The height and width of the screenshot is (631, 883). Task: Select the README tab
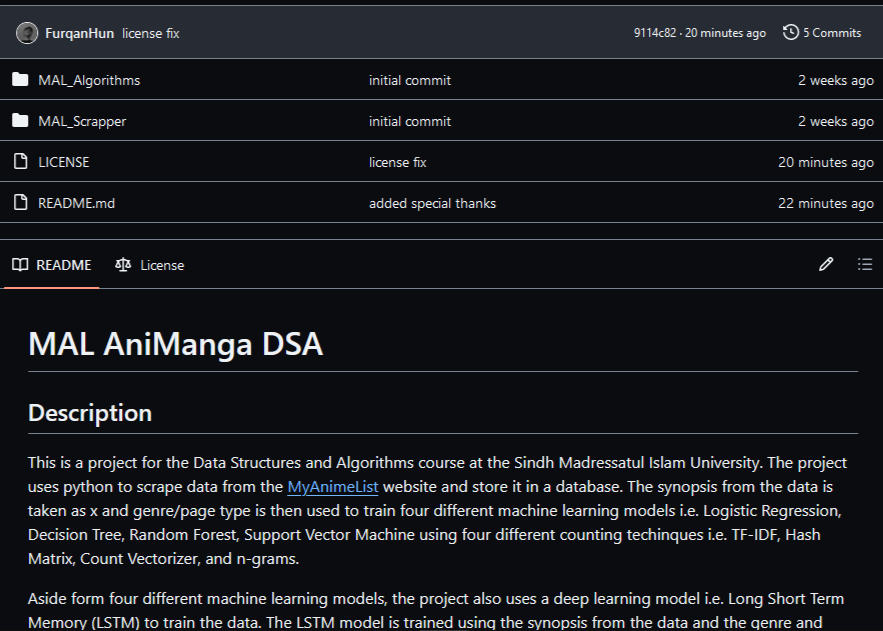click(52, 265)
